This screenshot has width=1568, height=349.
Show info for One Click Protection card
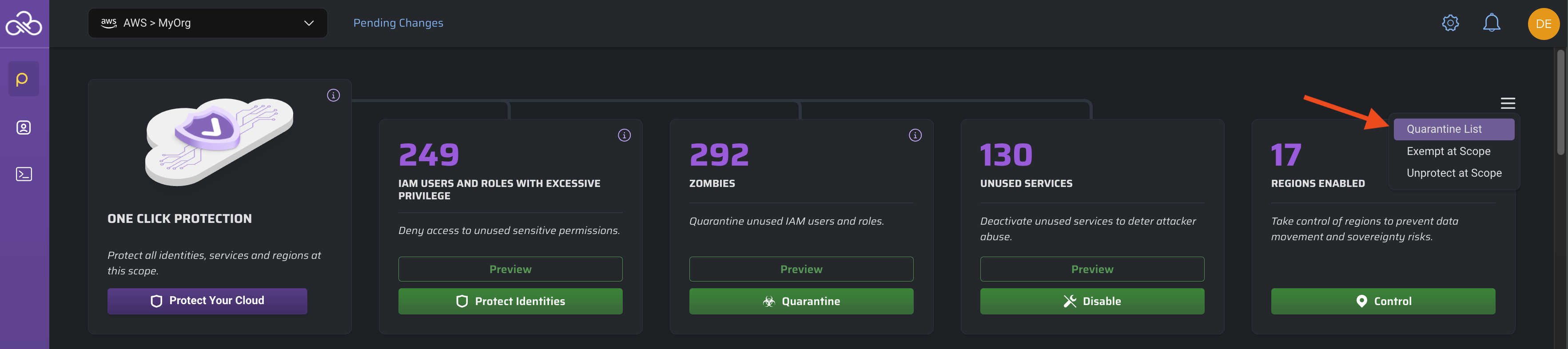[333, 95]
